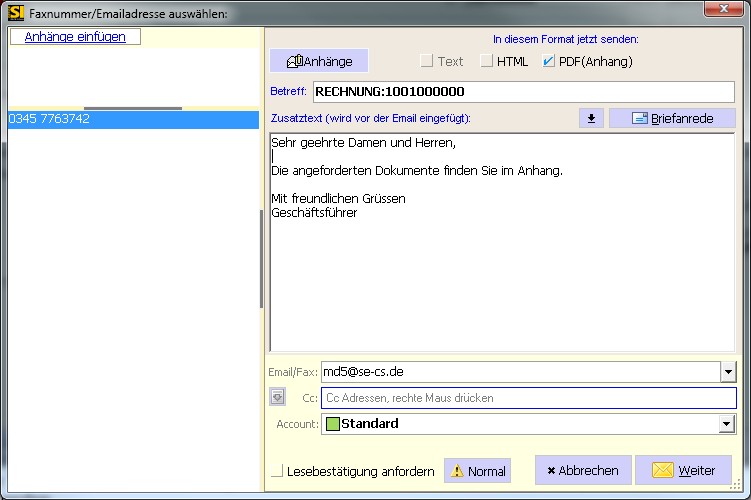
Task: Enable Lesebestätigung anfordern checkbox
Action: [x=277, y=471]
